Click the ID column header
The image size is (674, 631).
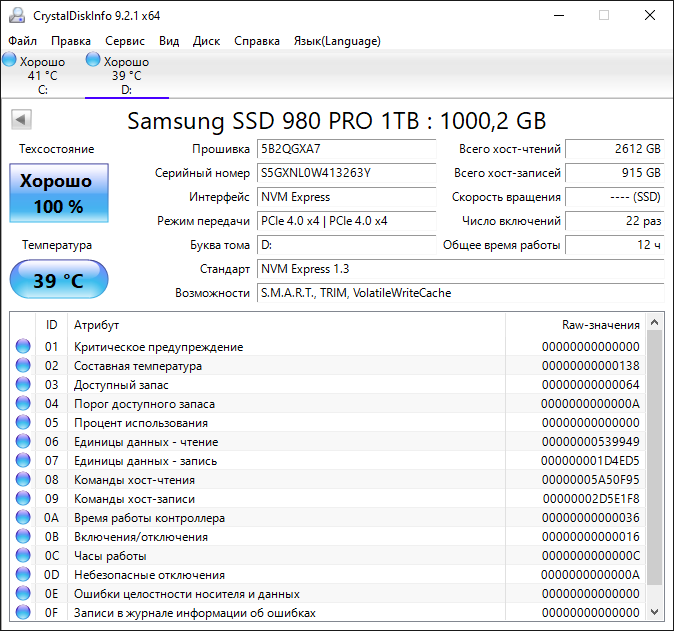pos(52,325)
